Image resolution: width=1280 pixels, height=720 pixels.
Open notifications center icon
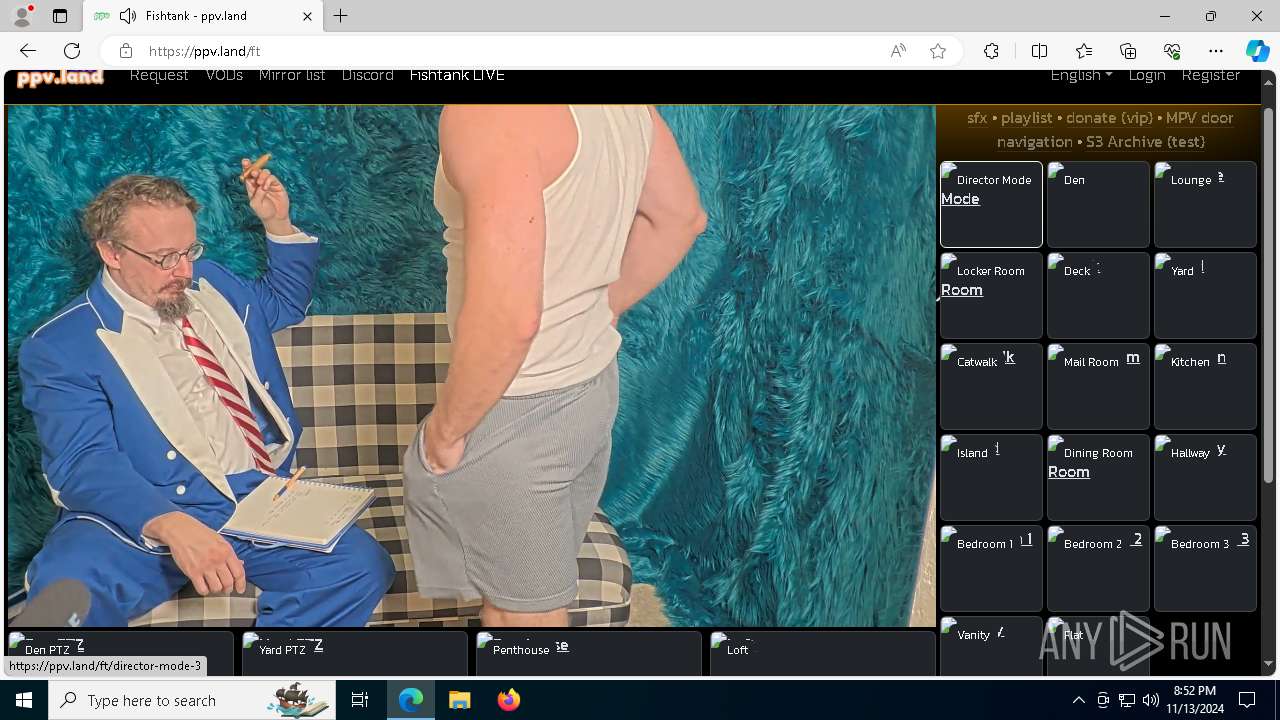click(1247, 700)
